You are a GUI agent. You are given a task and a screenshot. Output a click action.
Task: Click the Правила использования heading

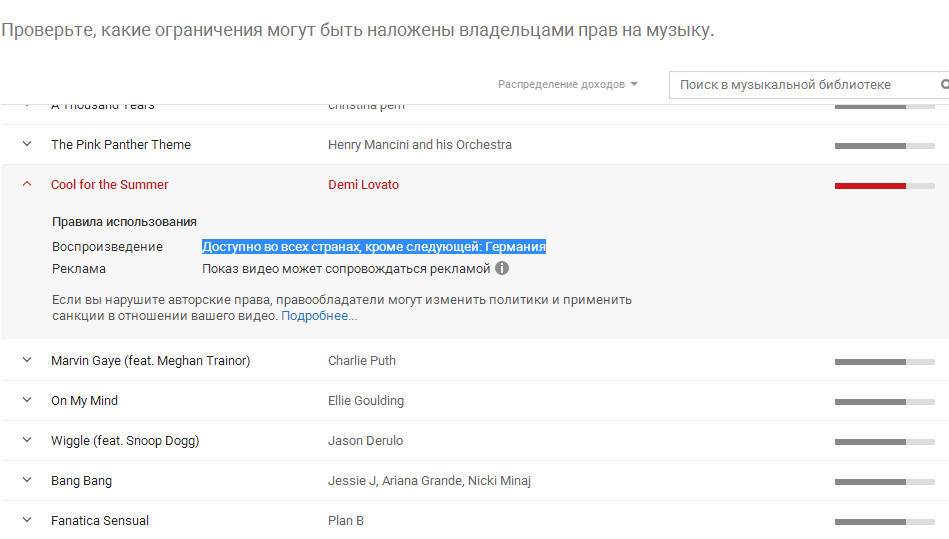(x=124, y=222)
